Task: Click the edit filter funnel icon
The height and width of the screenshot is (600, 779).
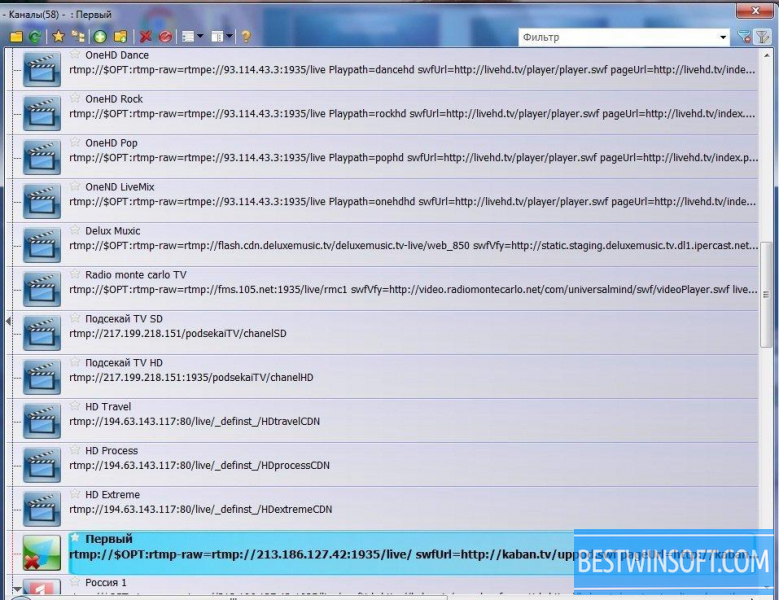Action: click(762, 37)
